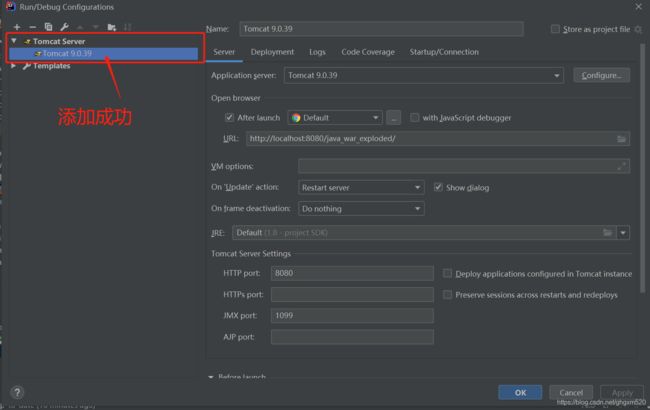Screen dimensions: 650x410
Task: Click the right-side vertical scrollbar
Action: coord(643,168)
